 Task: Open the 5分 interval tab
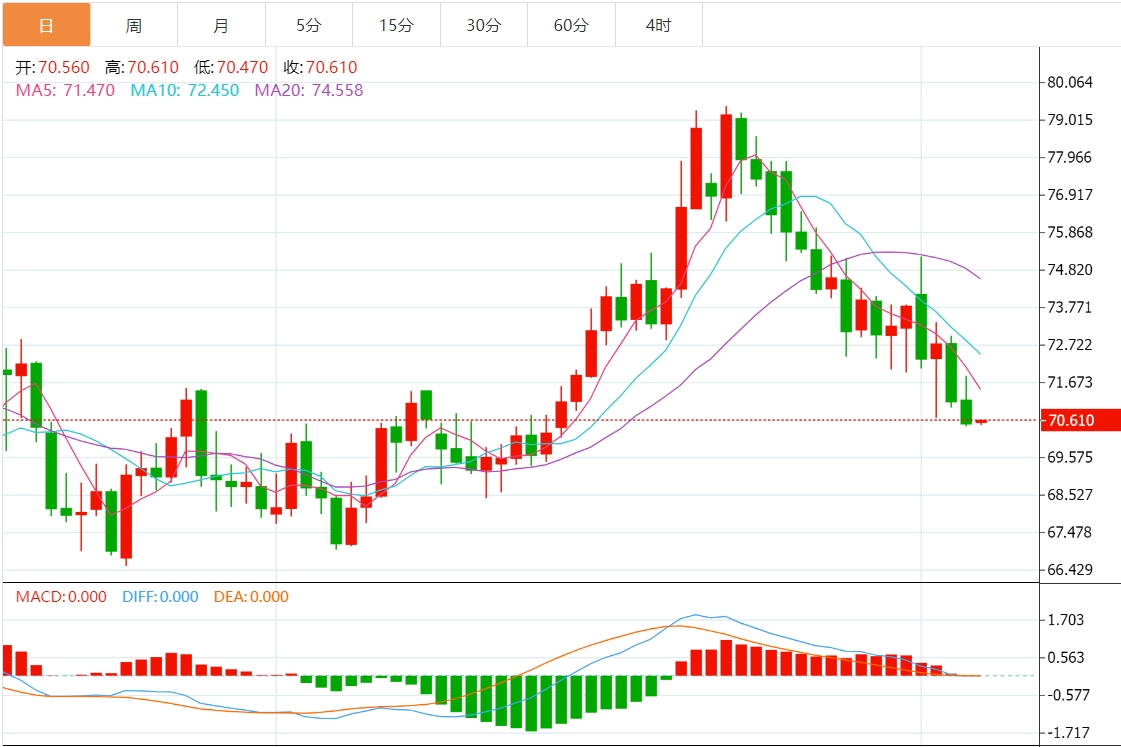click(309, 25)
